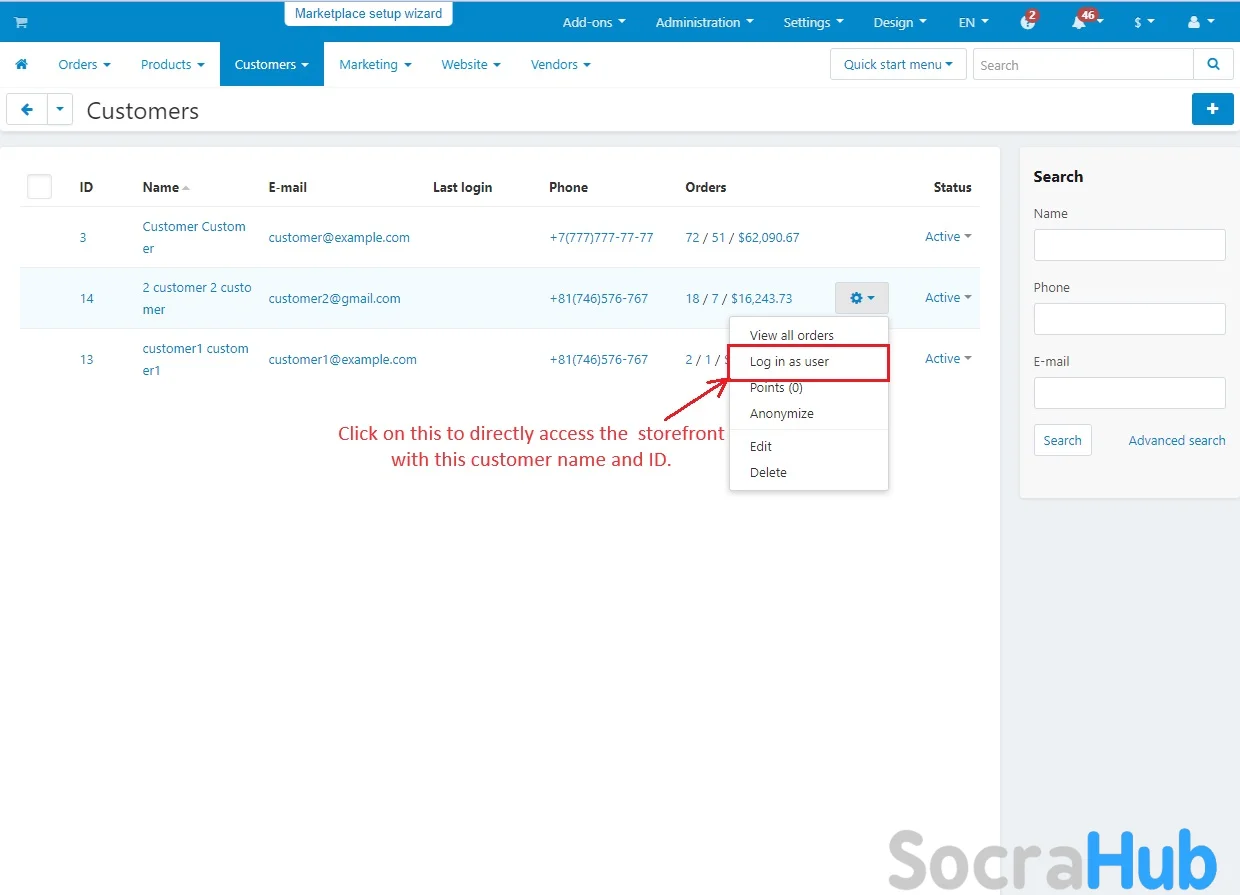Open the currency $ dropdown
Image resolution: width=1240 pixels, height=895 pixels.
pos(1144,22)
